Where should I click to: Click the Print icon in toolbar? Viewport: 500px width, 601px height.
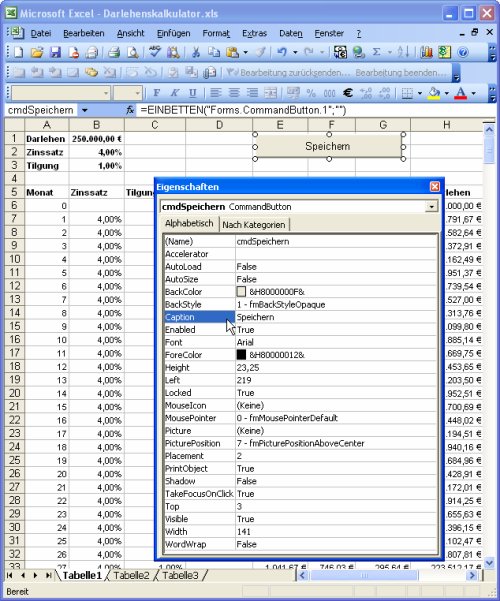coord(114,52)
